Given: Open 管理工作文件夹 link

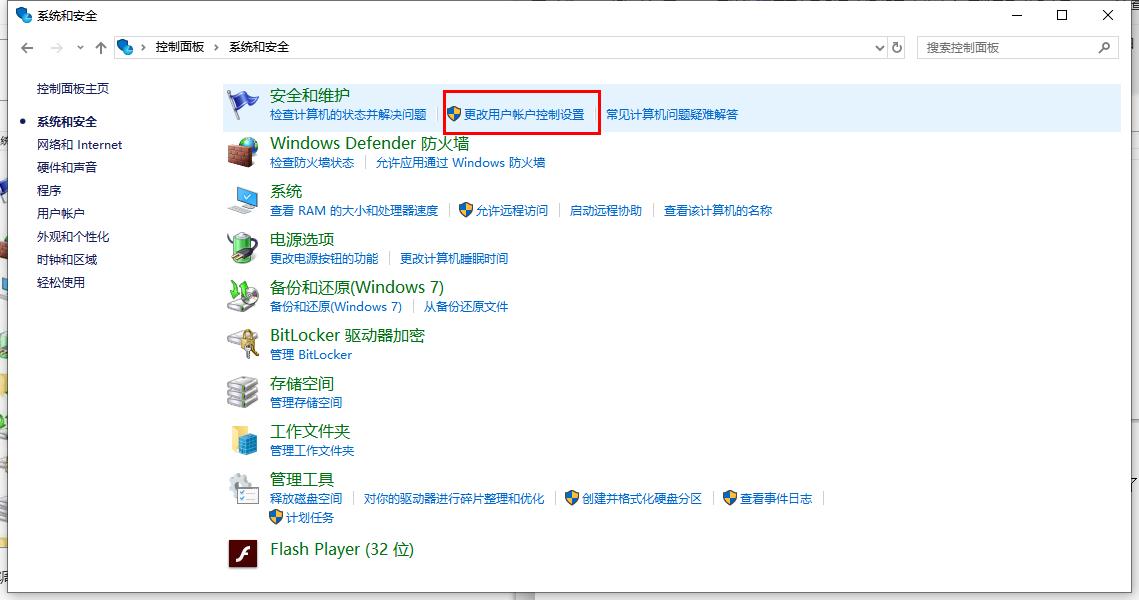Looking at the screenshot, I should 312,450.
